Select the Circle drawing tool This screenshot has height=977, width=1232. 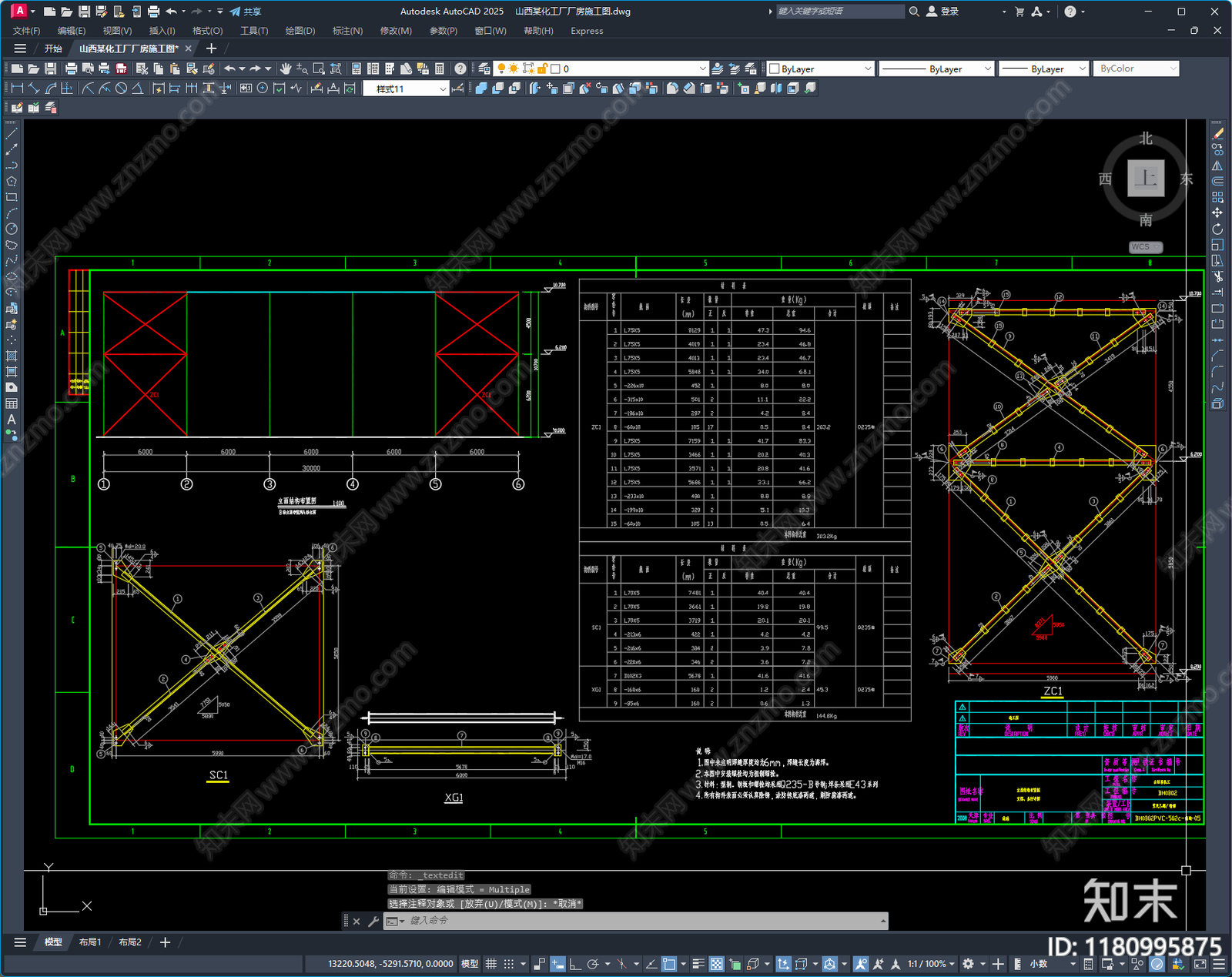[x=12, y=229]
